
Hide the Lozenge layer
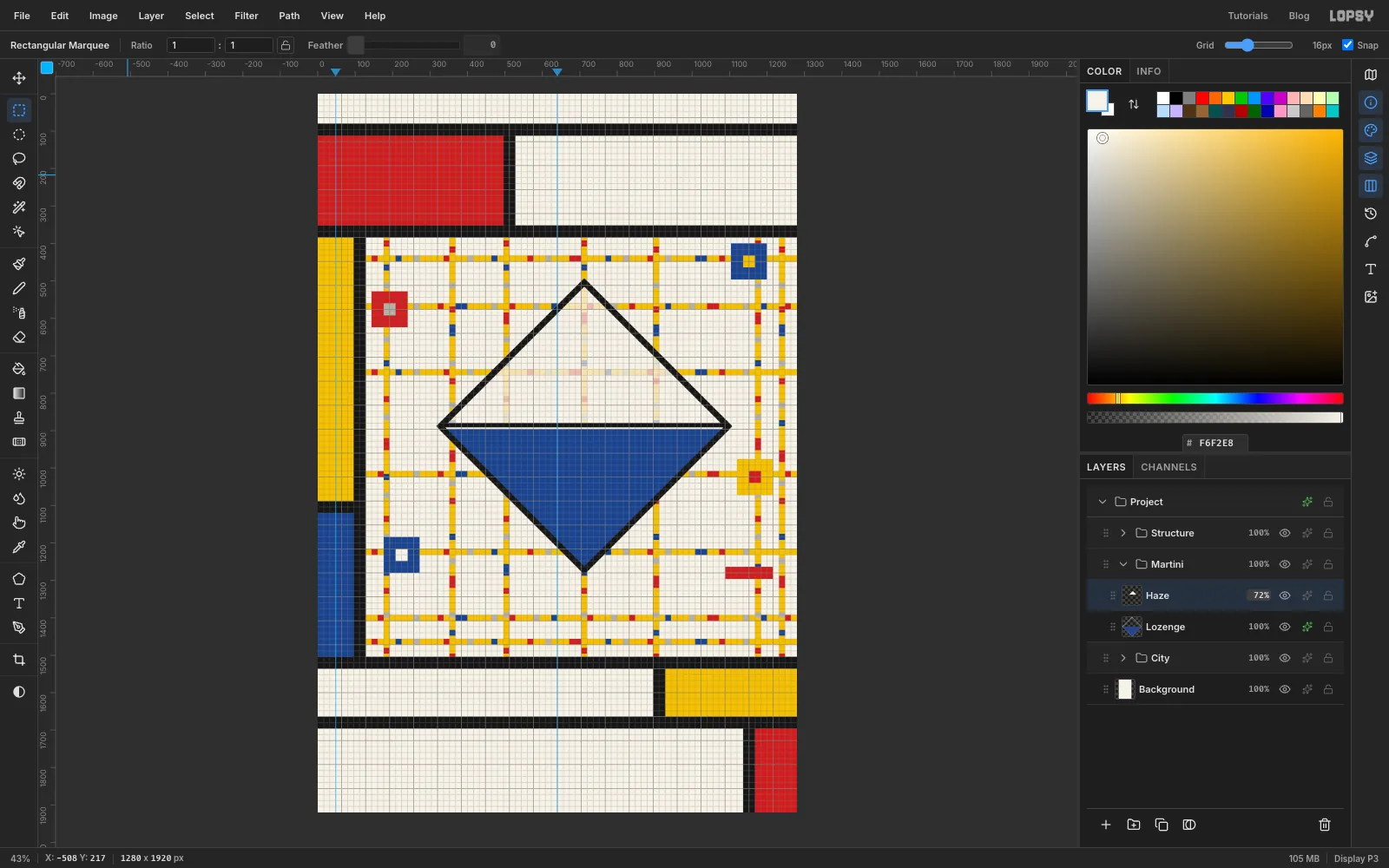point(1285,627)
